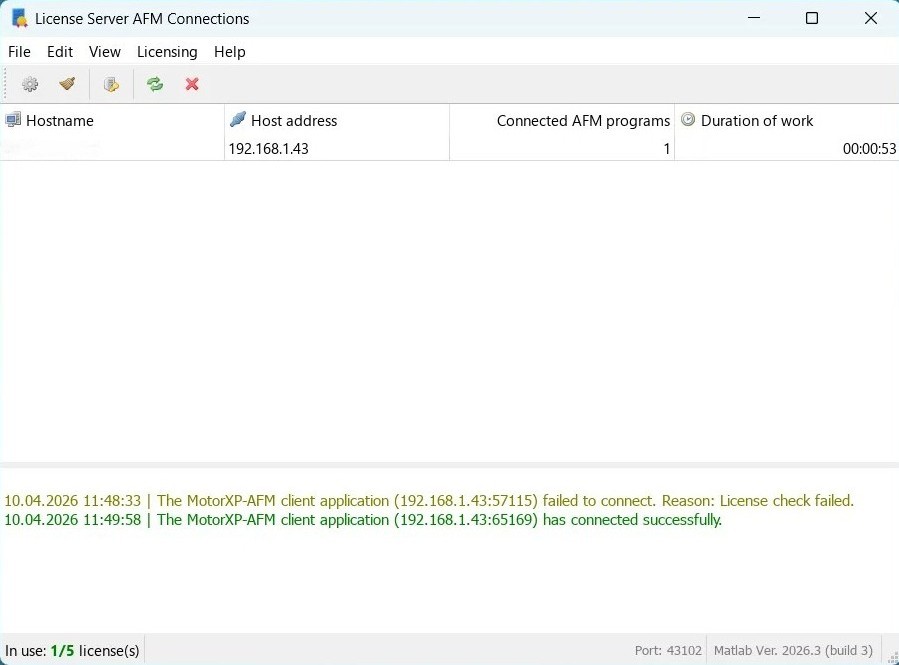The image size is (899, 665).
Task: Select the successful connection log entry
Action: [363, 519]
